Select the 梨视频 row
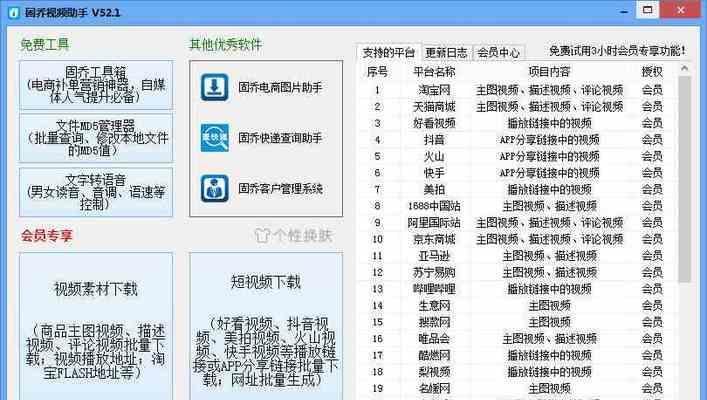 518,372
